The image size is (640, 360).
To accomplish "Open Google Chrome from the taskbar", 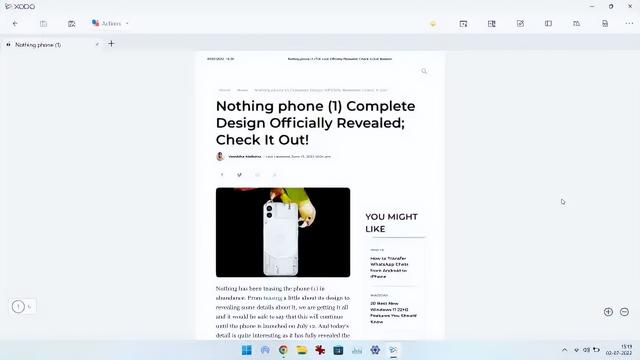I will click(283, 350).
